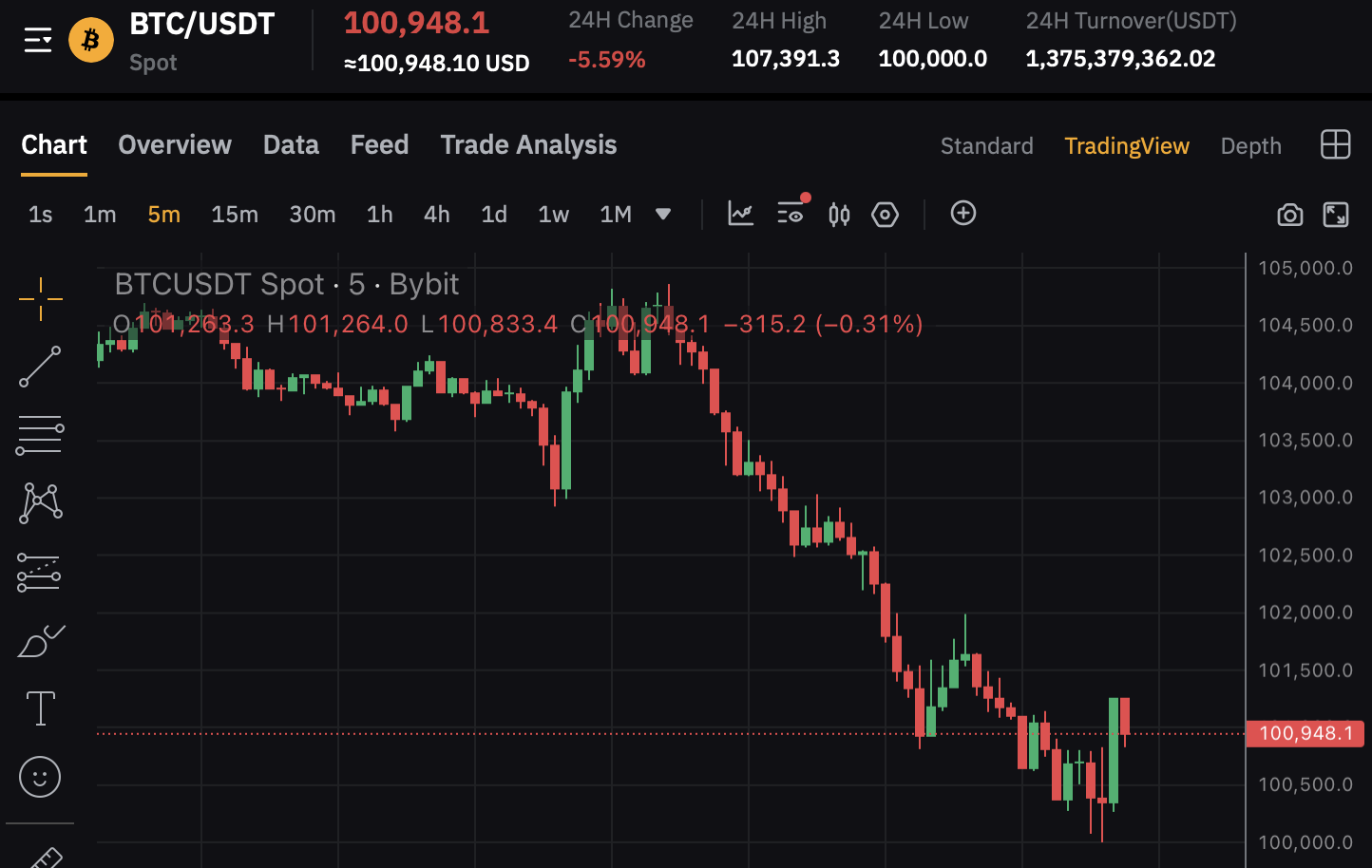Screen dimensions: 1372x868
Task: Toggle the crosshair cursor mode
Action: click(x=40, y=299)
